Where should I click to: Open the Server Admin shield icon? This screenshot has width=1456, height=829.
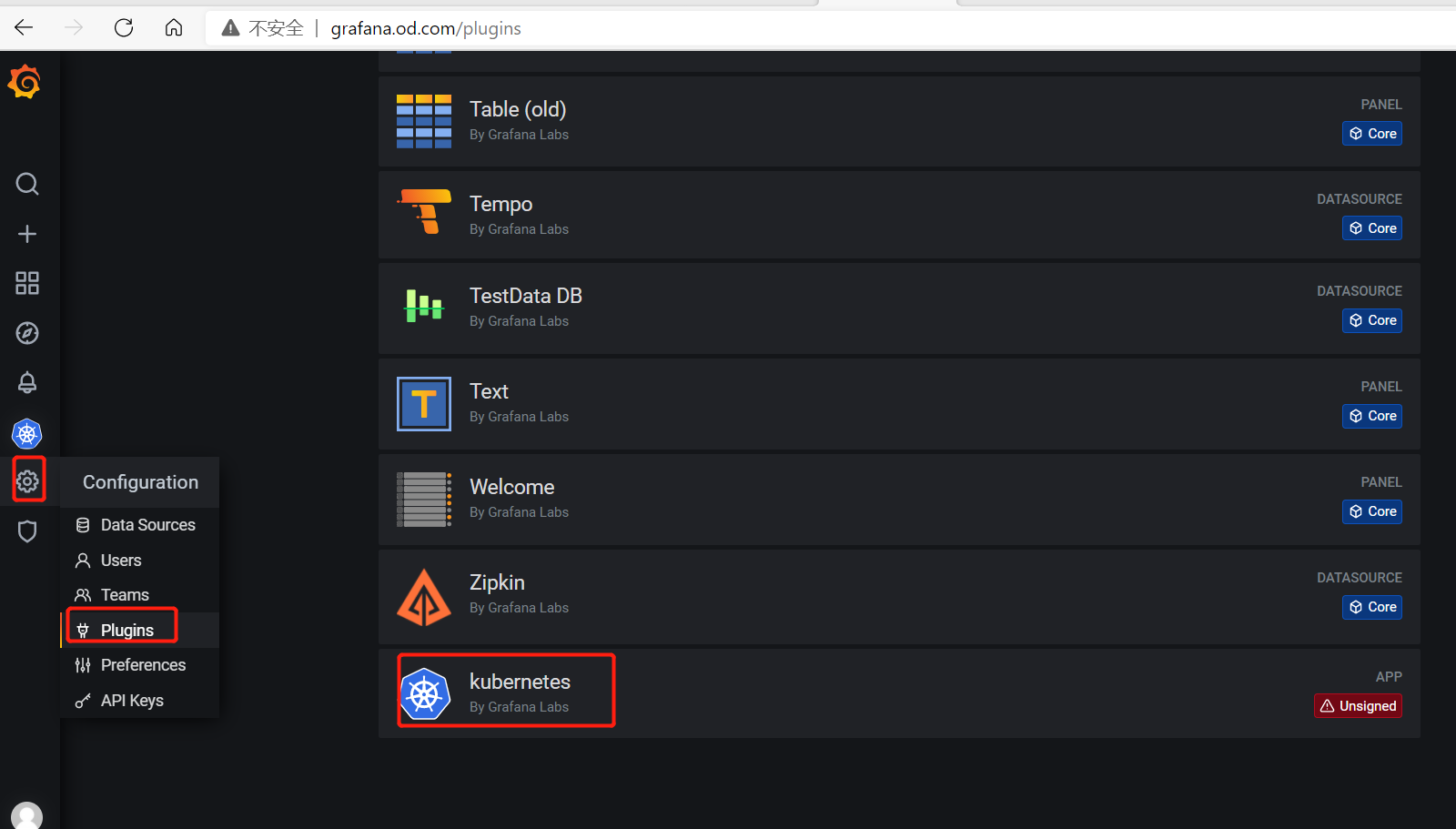(27, 531)
